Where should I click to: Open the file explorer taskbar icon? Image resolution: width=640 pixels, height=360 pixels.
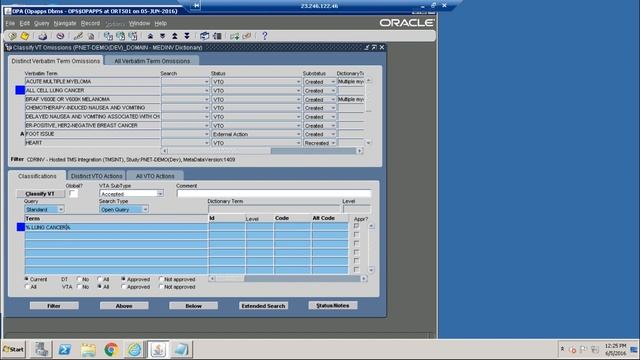click(88, 349)
